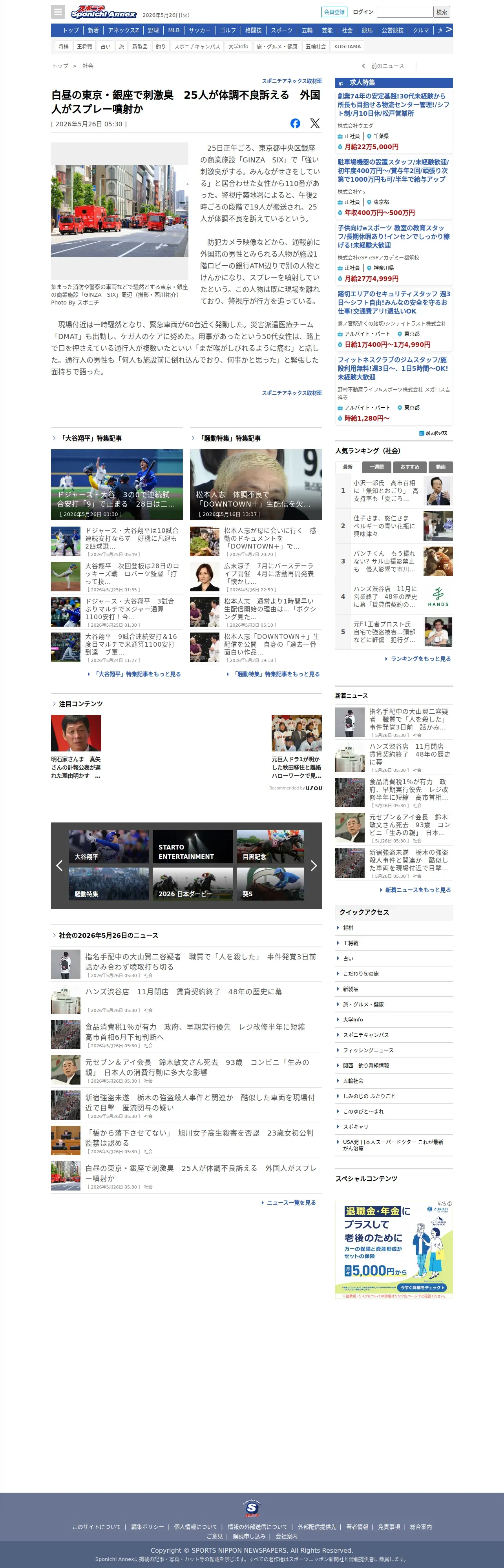The height and width of the screenshot is (1568, 504).
Task: Open 騒動特集 tile in feature carousel
Action: pos(108,884)
